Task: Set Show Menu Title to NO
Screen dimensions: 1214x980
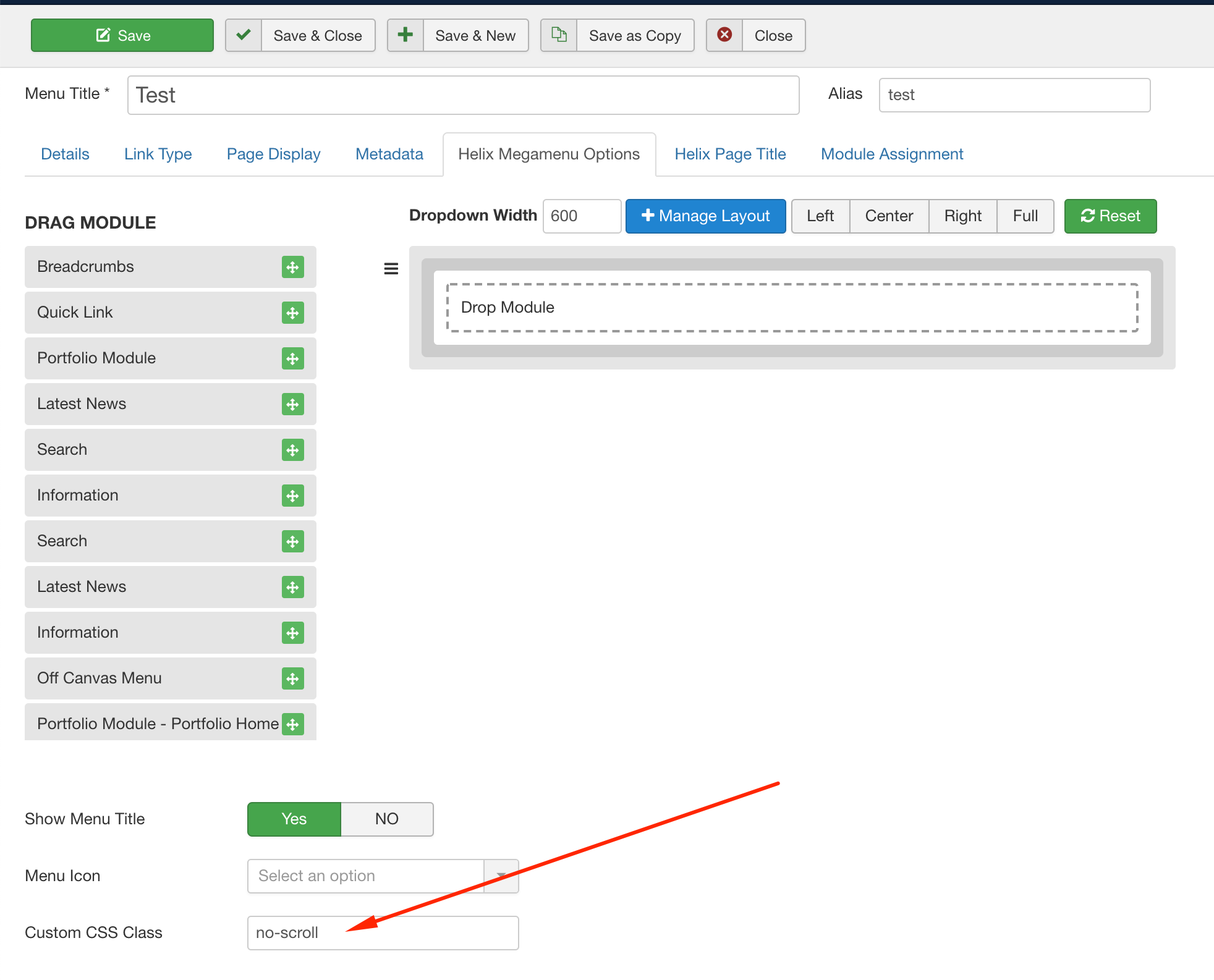Action: pos(386,819)
